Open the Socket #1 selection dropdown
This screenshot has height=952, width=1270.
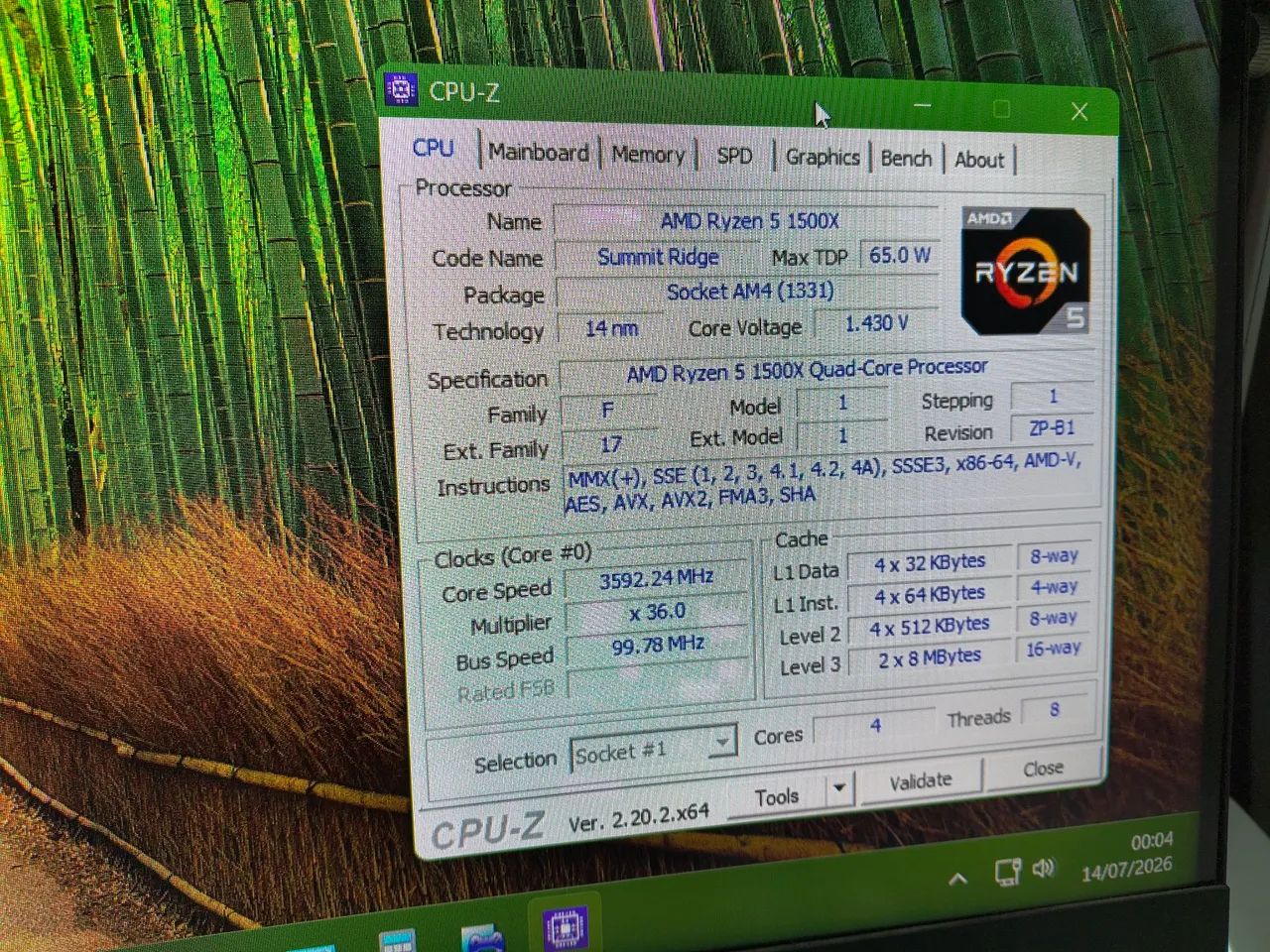click(x=653, y=752)
